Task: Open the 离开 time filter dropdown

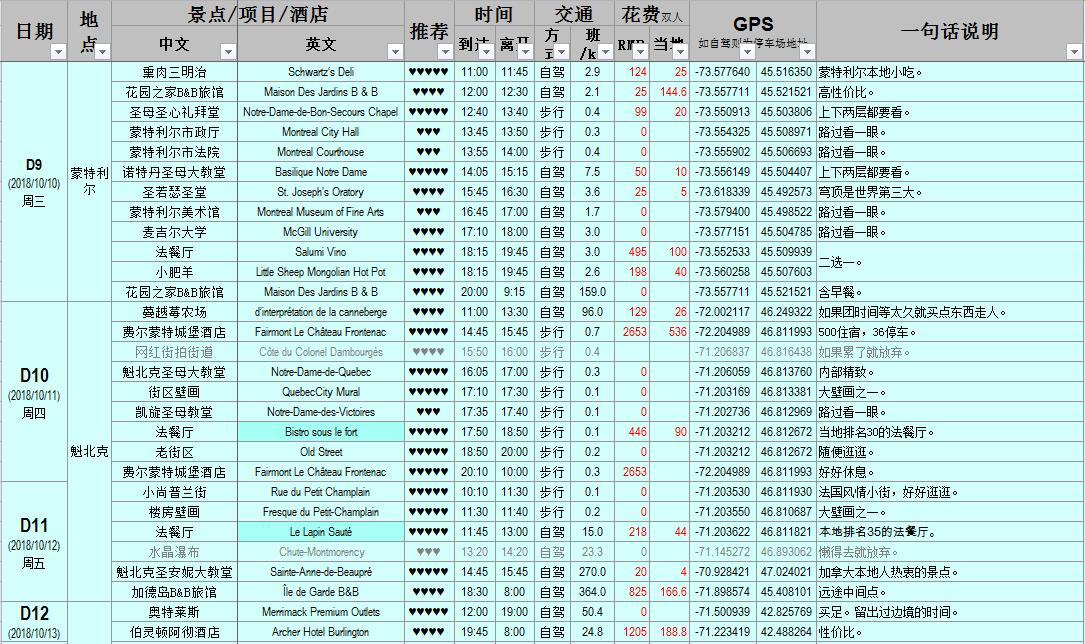Action: tap(525, 52)
